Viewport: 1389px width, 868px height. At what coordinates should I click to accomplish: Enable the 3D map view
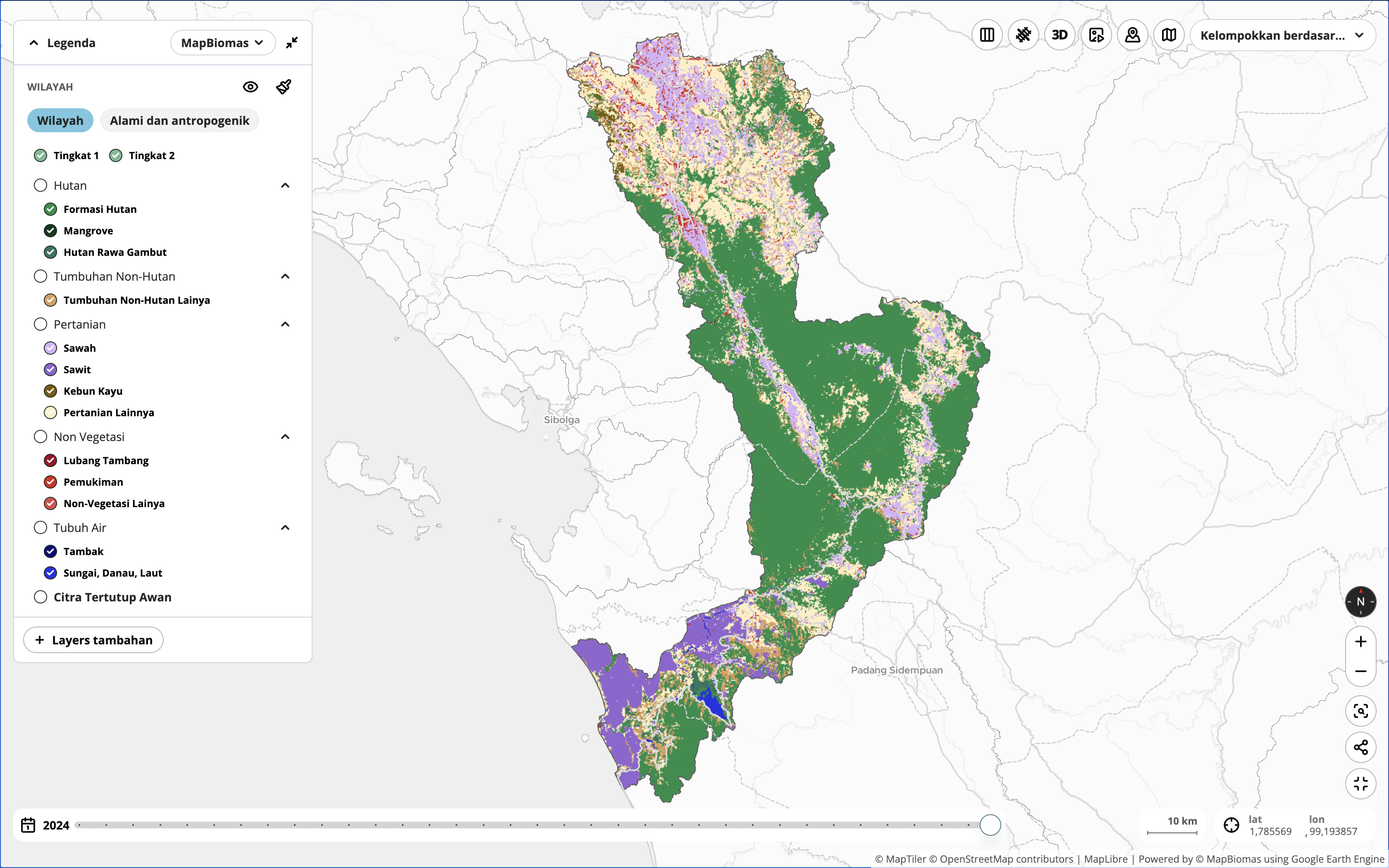point(1060,35)
